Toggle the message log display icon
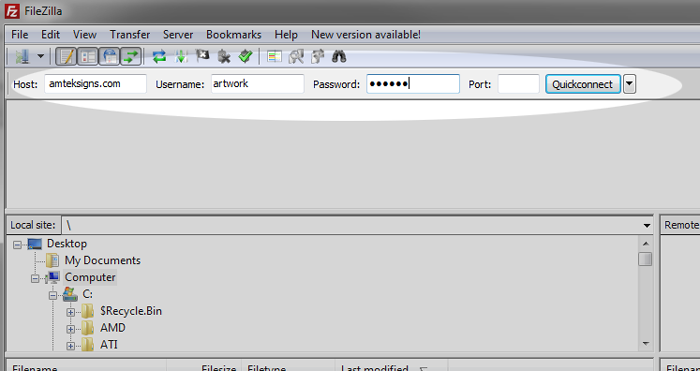This screenshot has width=700, height=371. pos(67,57)
